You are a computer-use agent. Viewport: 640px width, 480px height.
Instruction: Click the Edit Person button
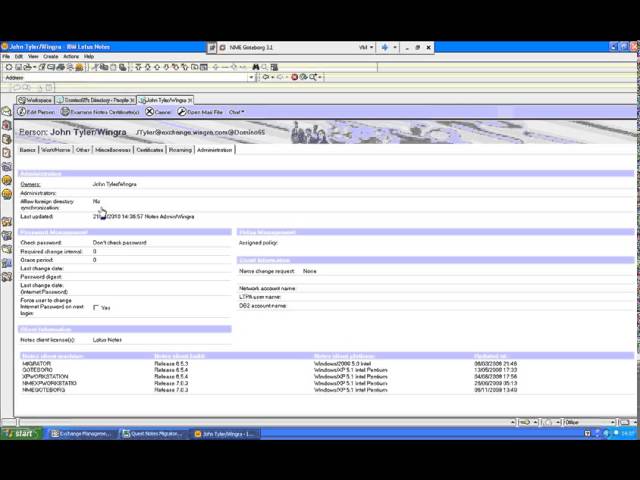tap(36, 111)
